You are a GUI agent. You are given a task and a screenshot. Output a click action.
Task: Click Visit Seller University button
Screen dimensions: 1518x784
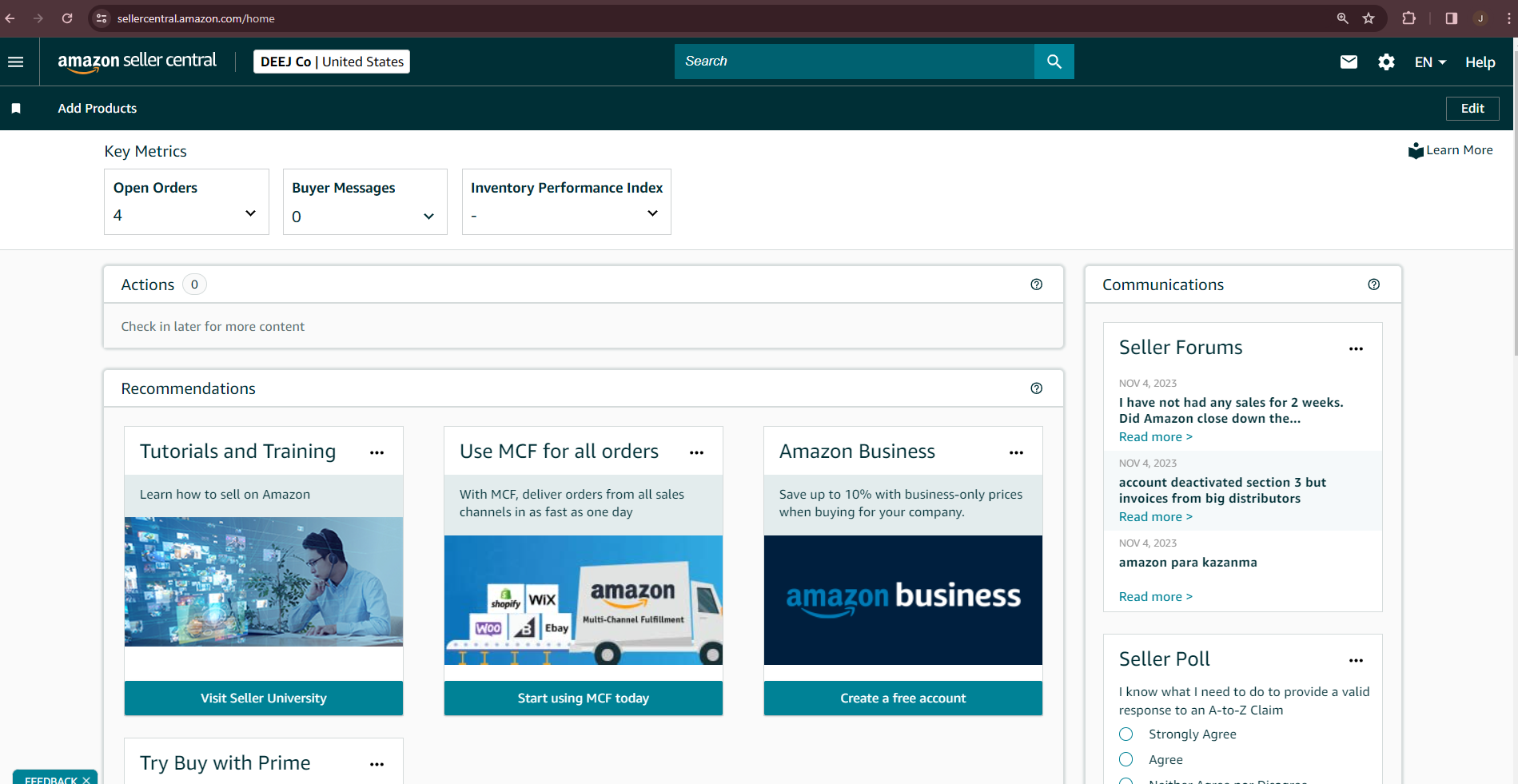(264, 698)
